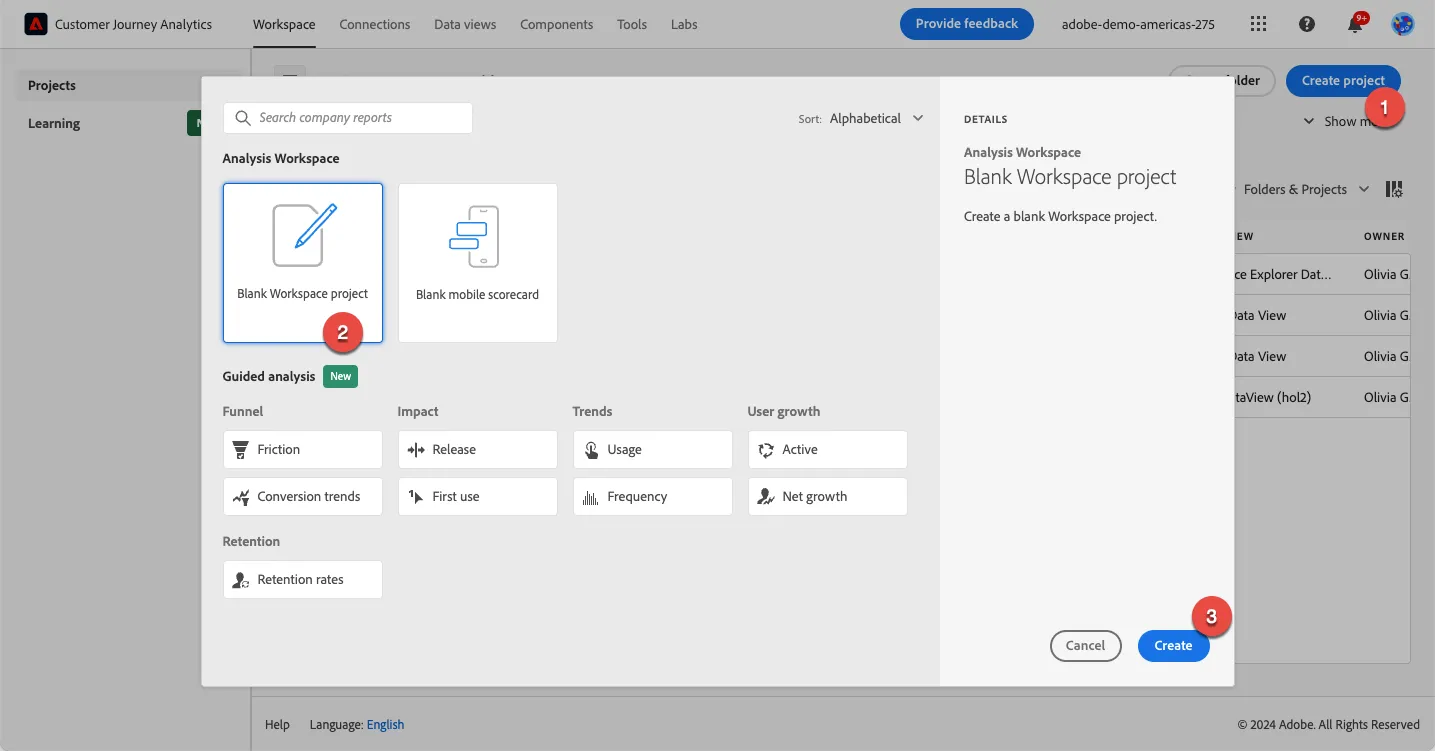Click the Create project button
1435x751 pixels.
pos(1343,81)
